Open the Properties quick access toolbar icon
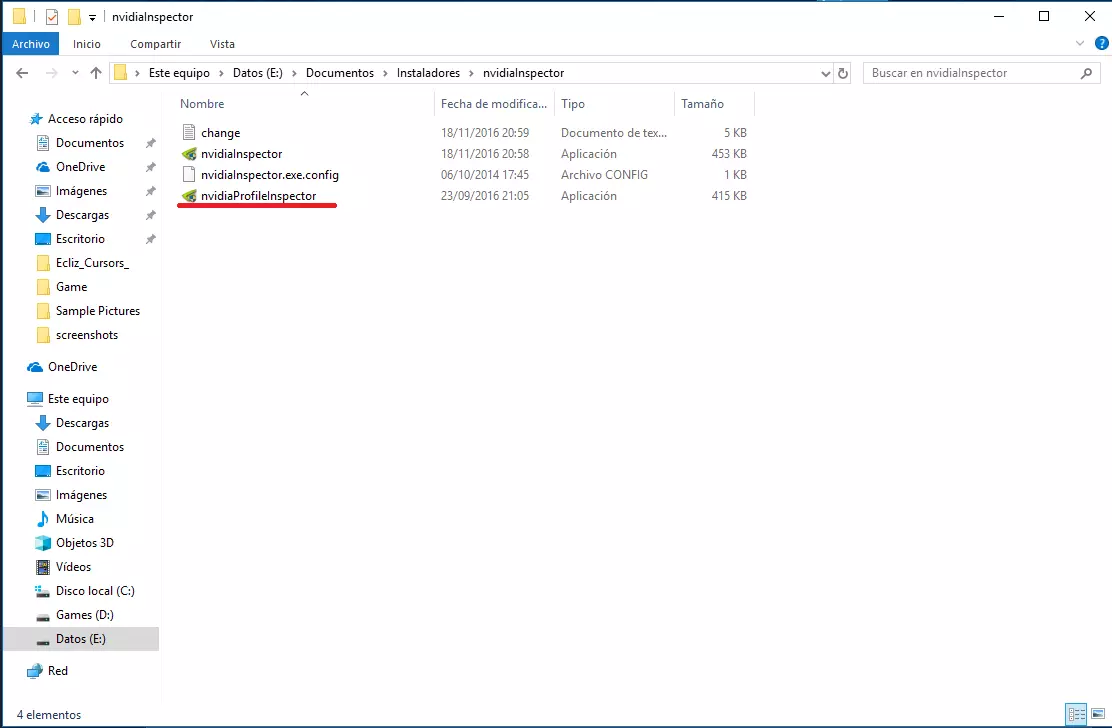1112x728 pixels. click(51, 16)
